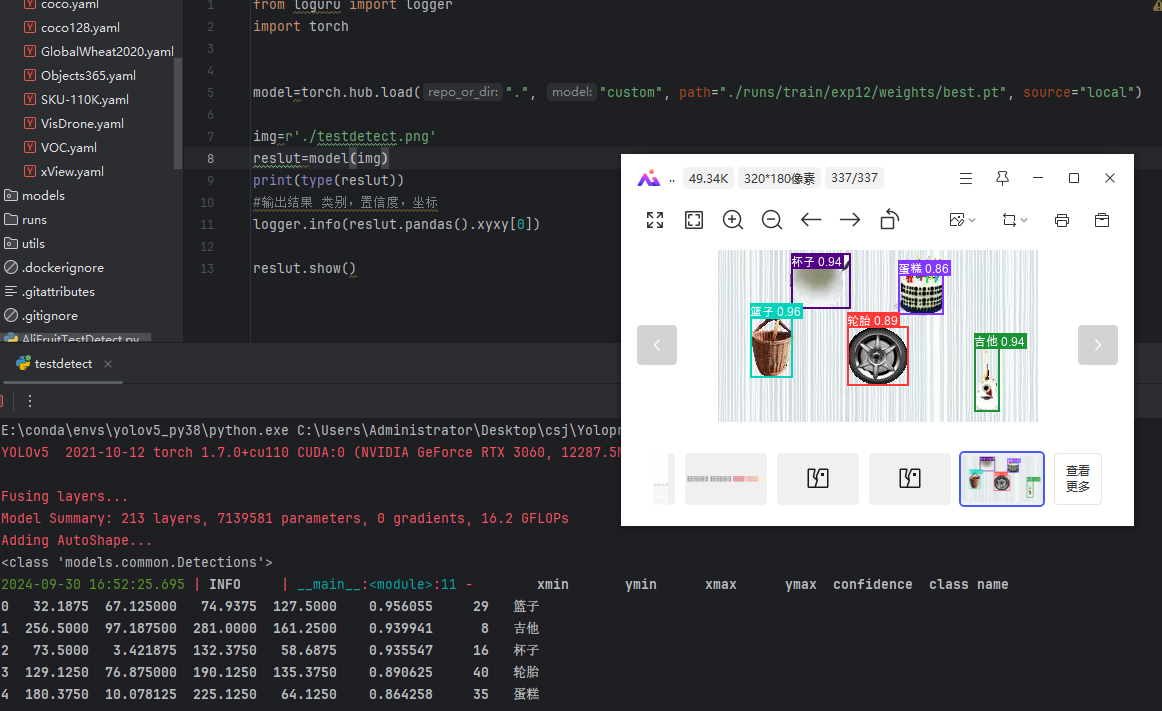This screenshot has width=1162, height=711.
Task: Go to previous image with left arrow icon
Action: coord(811,220)
